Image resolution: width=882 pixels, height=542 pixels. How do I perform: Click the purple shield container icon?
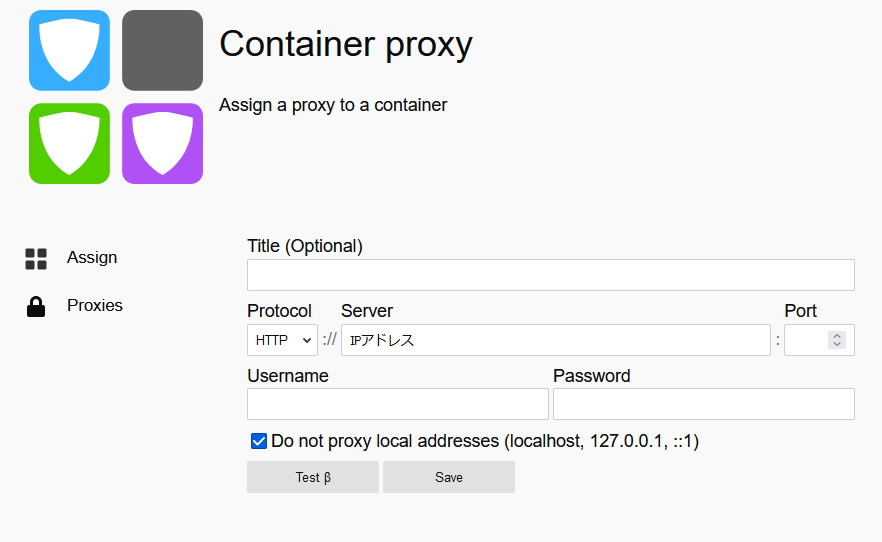coord(163,143)
